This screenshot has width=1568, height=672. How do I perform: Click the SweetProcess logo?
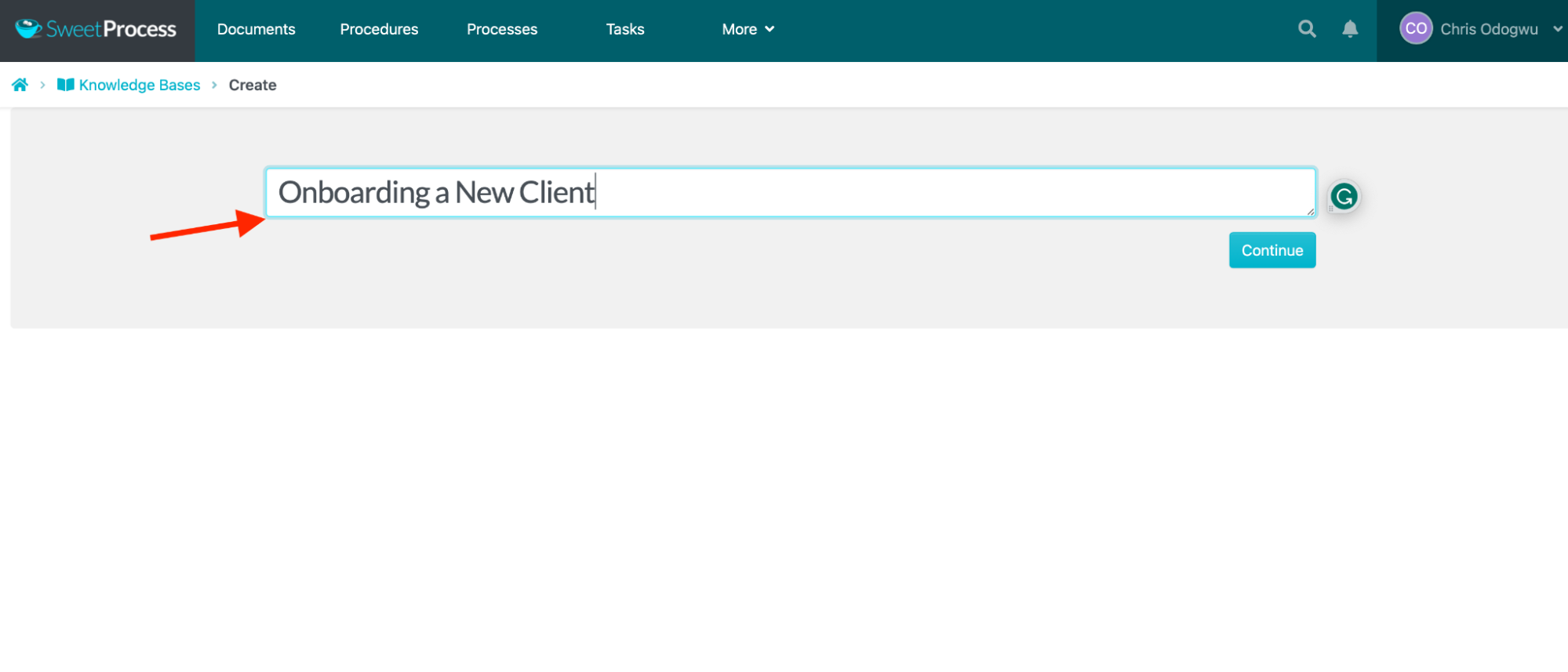tap(96, 29)
